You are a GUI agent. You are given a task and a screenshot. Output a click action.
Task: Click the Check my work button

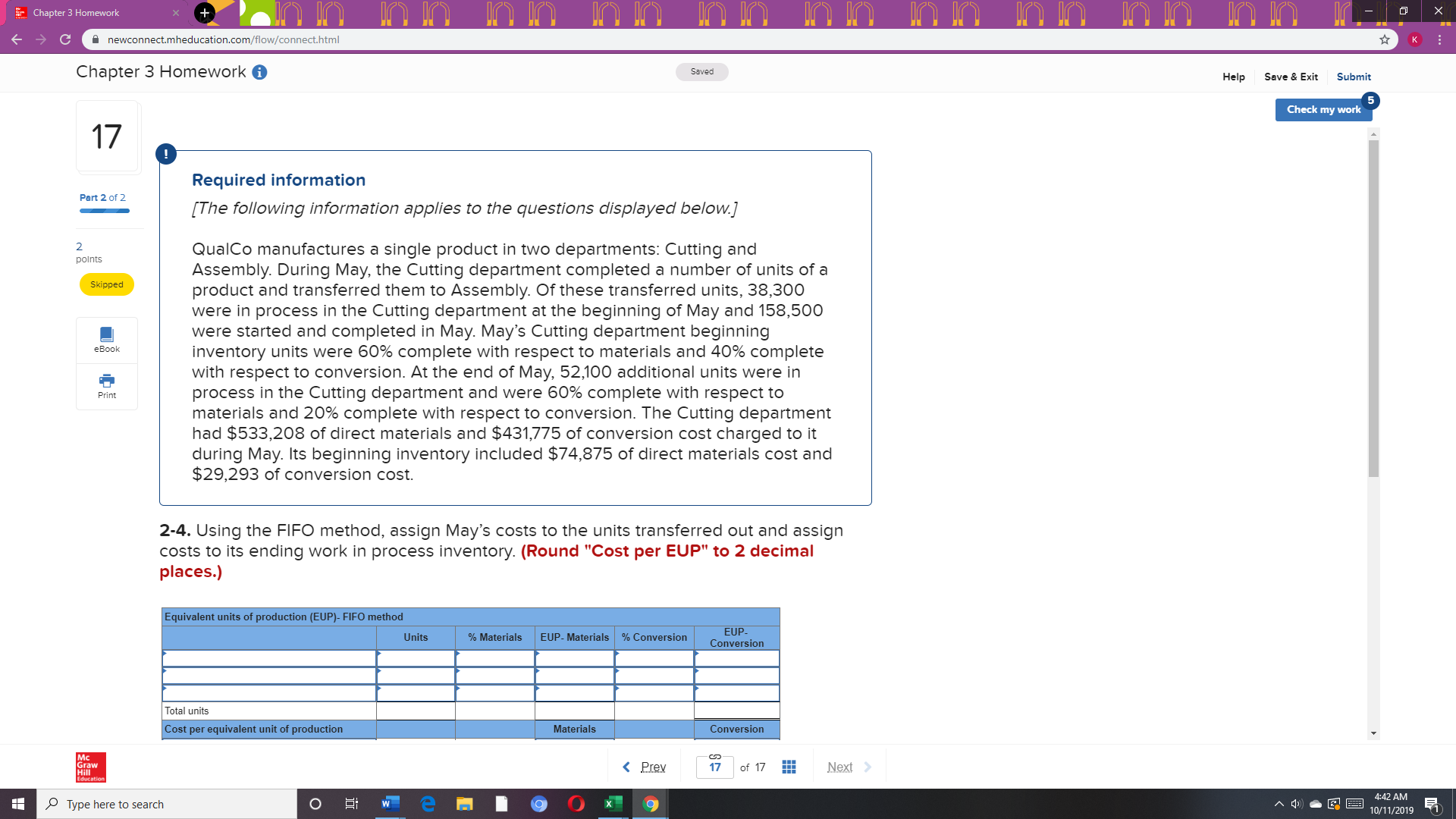pyautogui.click(x=1323, y=109)
